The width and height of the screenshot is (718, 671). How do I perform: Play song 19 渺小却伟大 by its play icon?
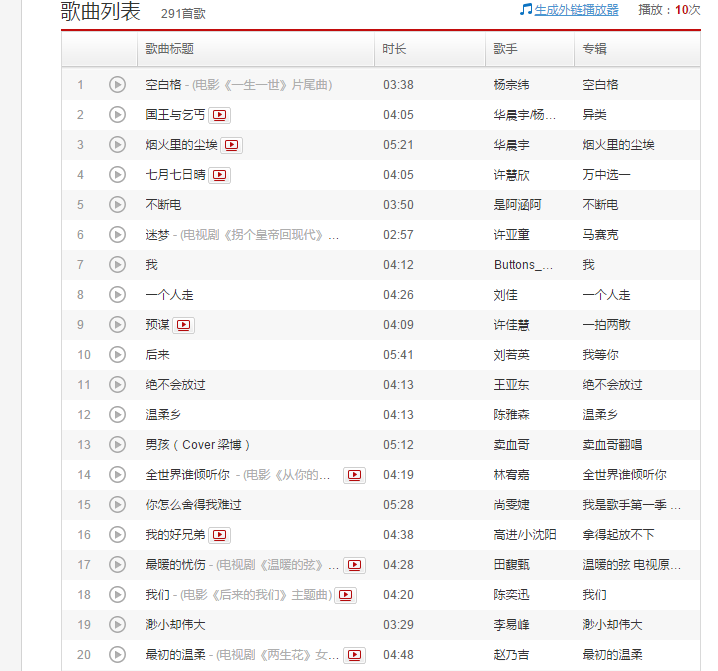pos(117,625)
